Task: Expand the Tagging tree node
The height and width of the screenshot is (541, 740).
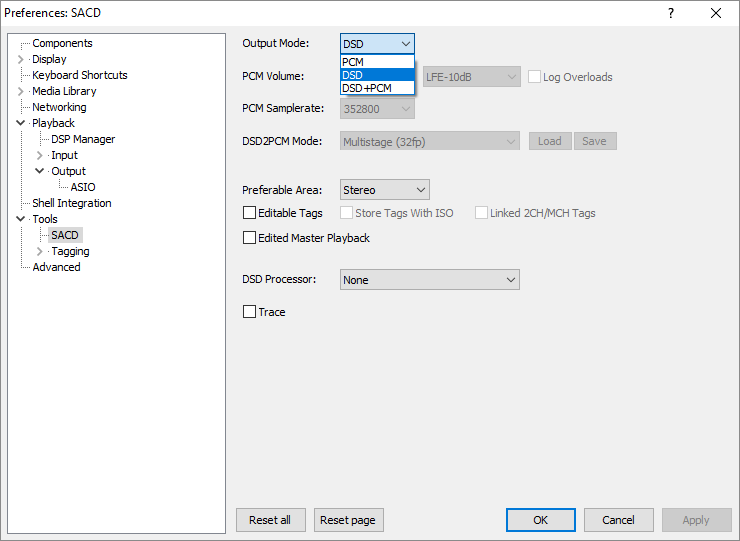Action: click(x=40, y=251)
